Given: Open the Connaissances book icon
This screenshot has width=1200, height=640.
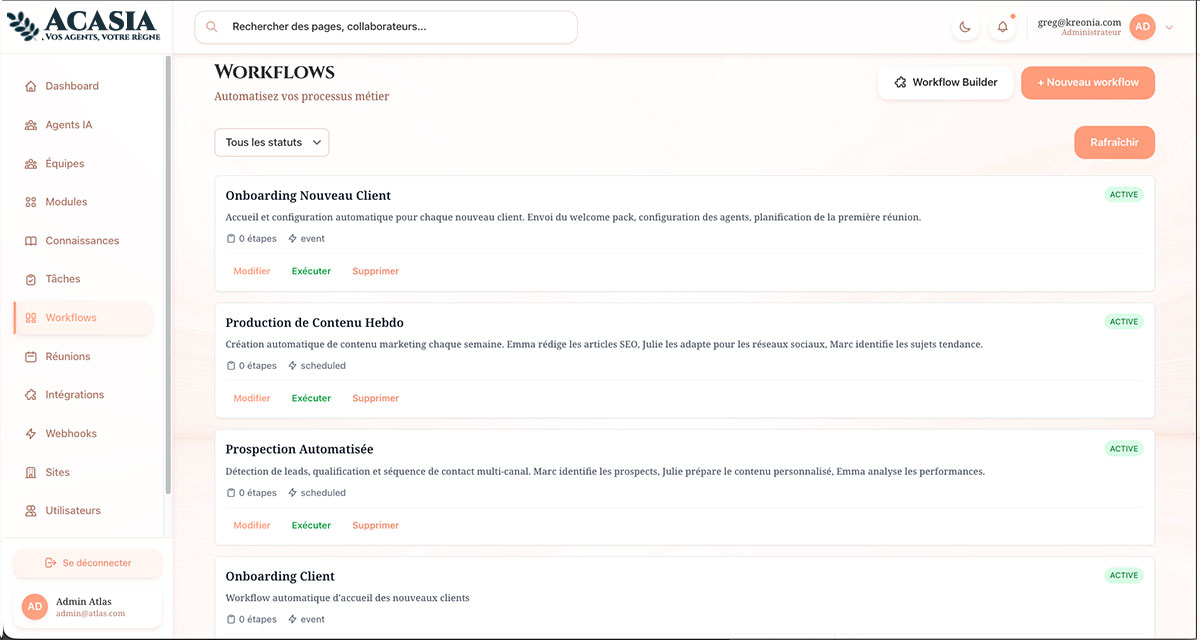Looking at the screenshot, I should coord(31,241).
